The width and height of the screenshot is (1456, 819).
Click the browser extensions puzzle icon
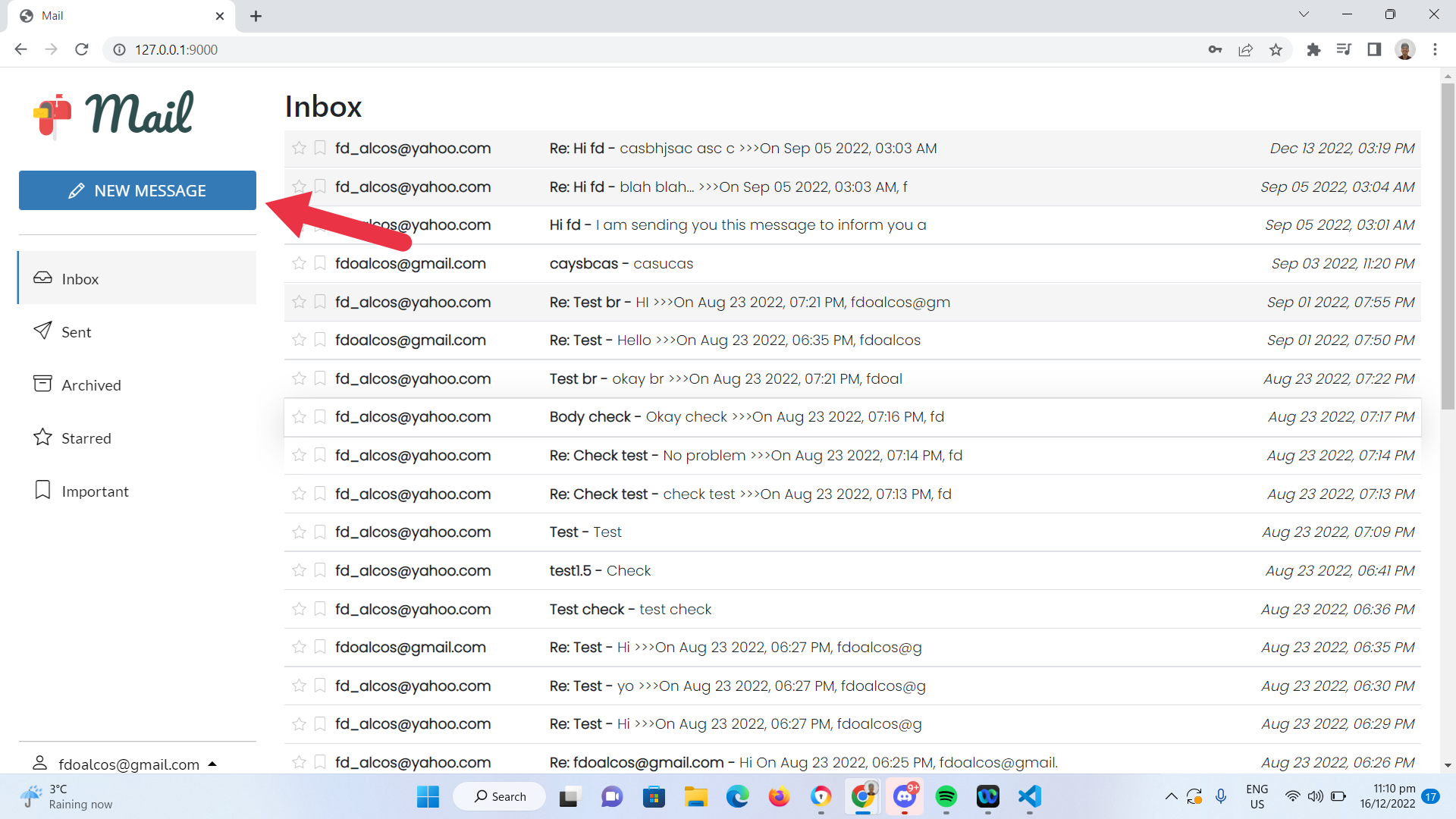point(1313,49)
